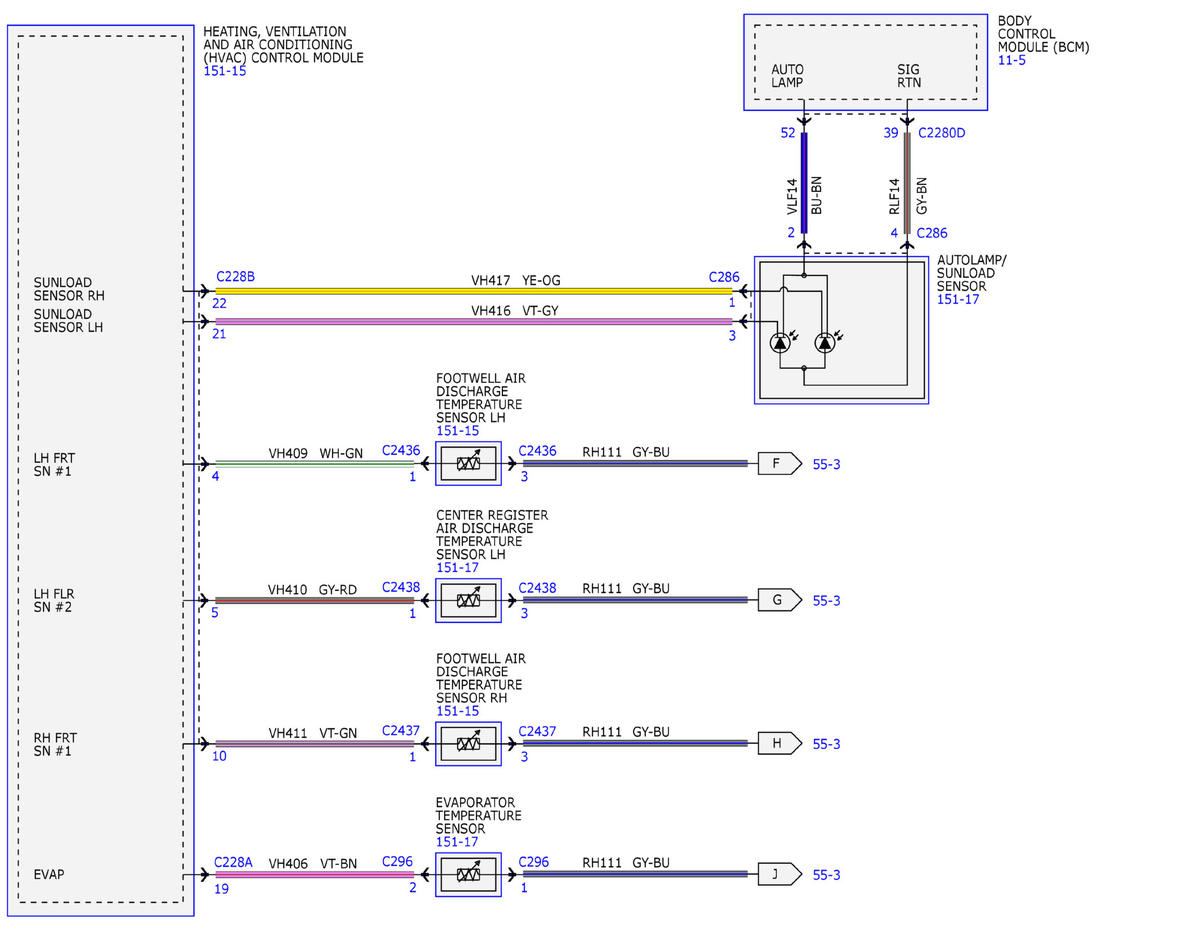Follow the 55-3 link next to connector J
Viewport: 1200px width, 927px height.
pos(826,875)
